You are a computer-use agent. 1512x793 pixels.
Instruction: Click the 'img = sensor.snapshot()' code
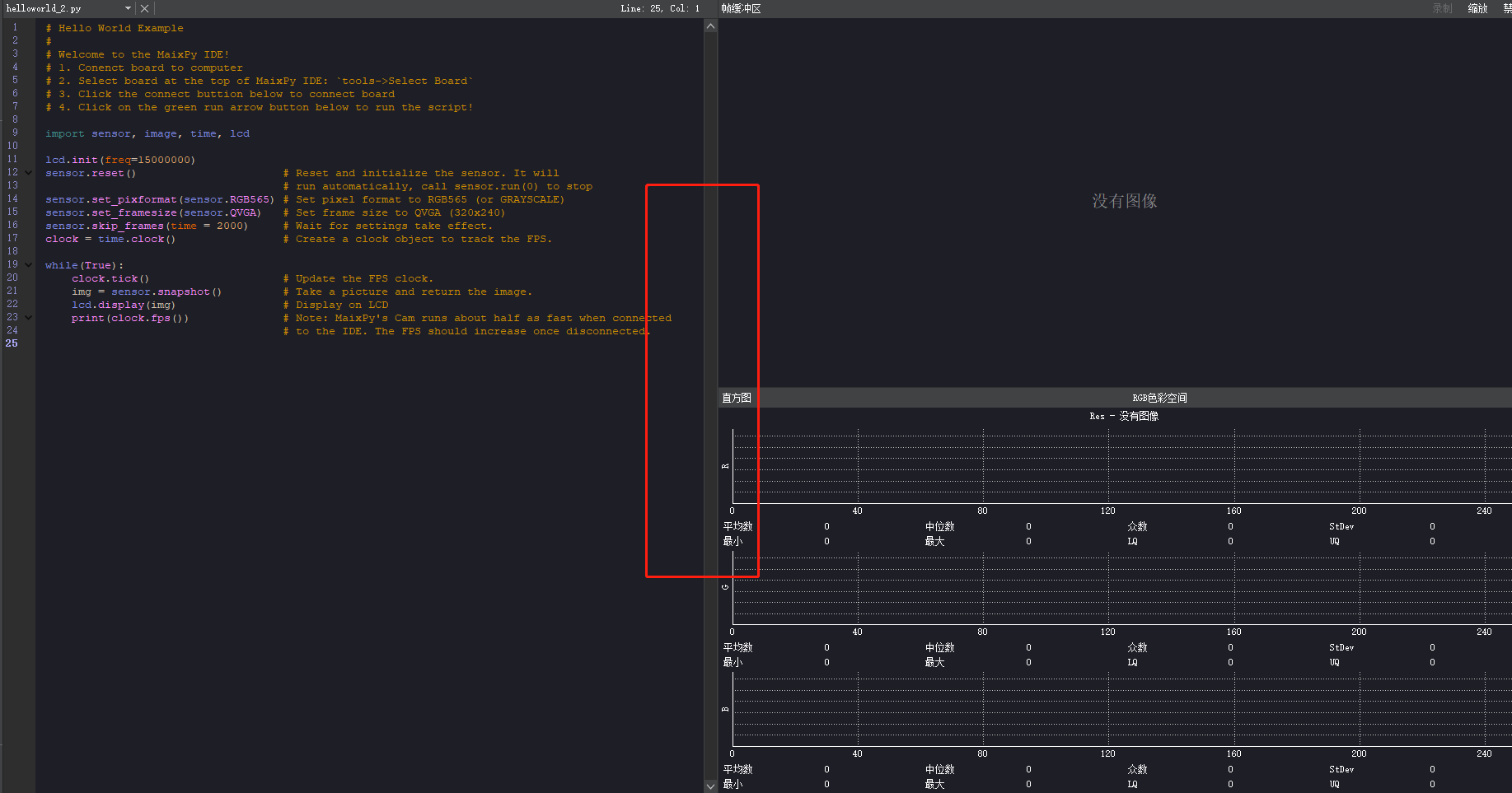[147, 292]
